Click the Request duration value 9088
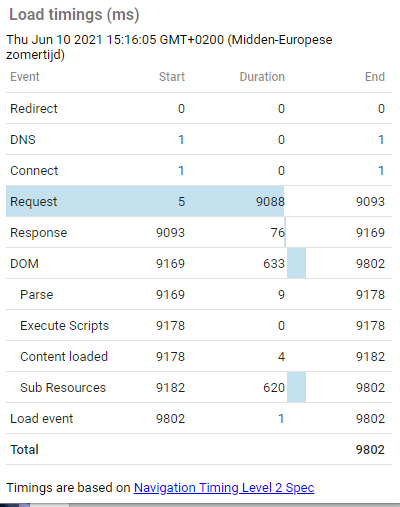400x507 pixels. click(x=270, y=202)
